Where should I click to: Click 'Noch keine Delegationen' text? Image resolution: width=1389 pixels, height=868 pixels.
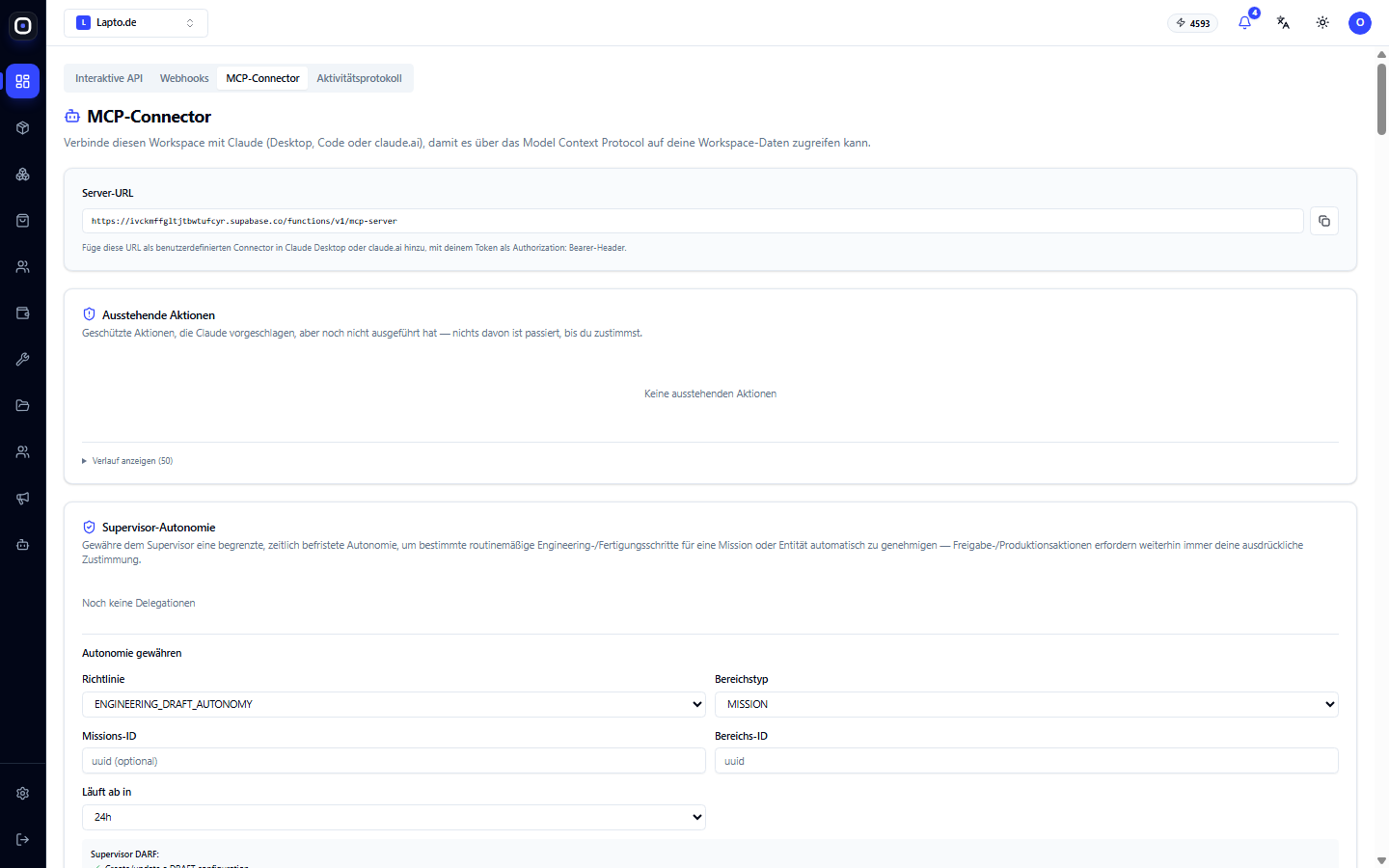(139, 603)
